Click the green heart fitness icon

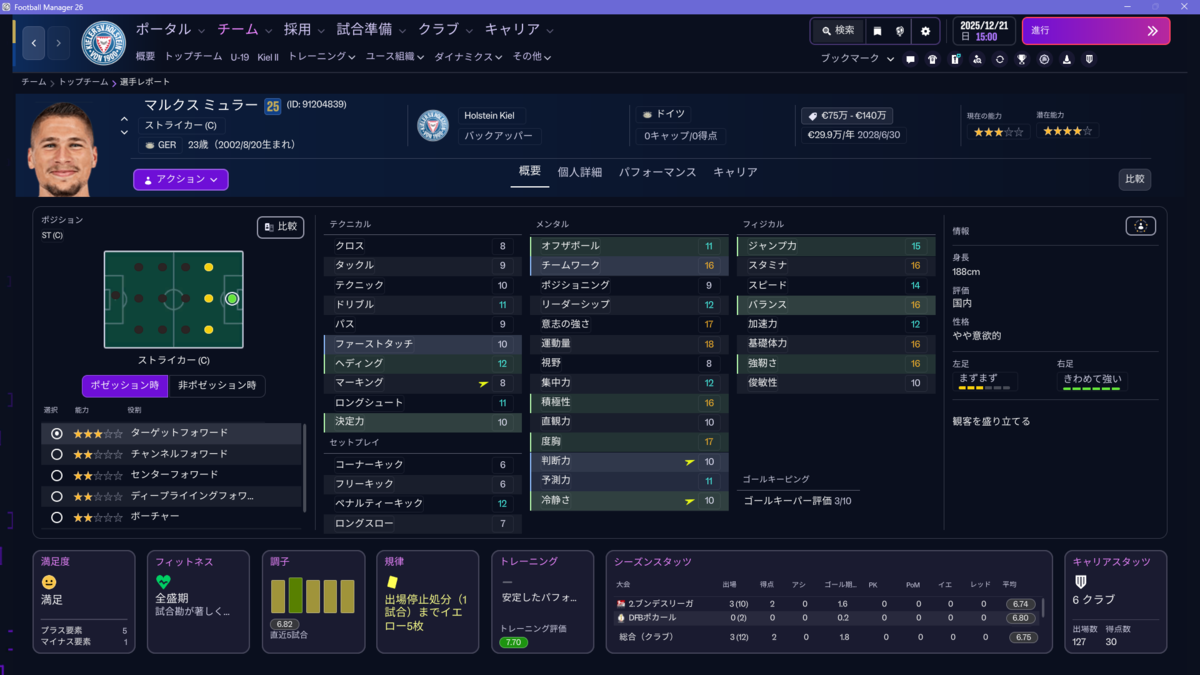click(163, 582)
